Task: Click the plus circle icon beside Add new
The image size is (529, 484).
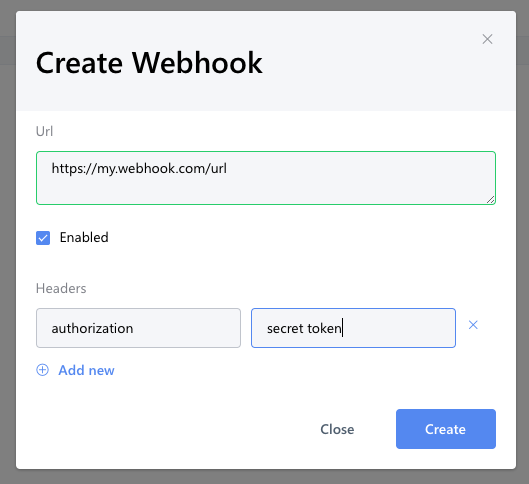Action: click(x=43, y=370)
